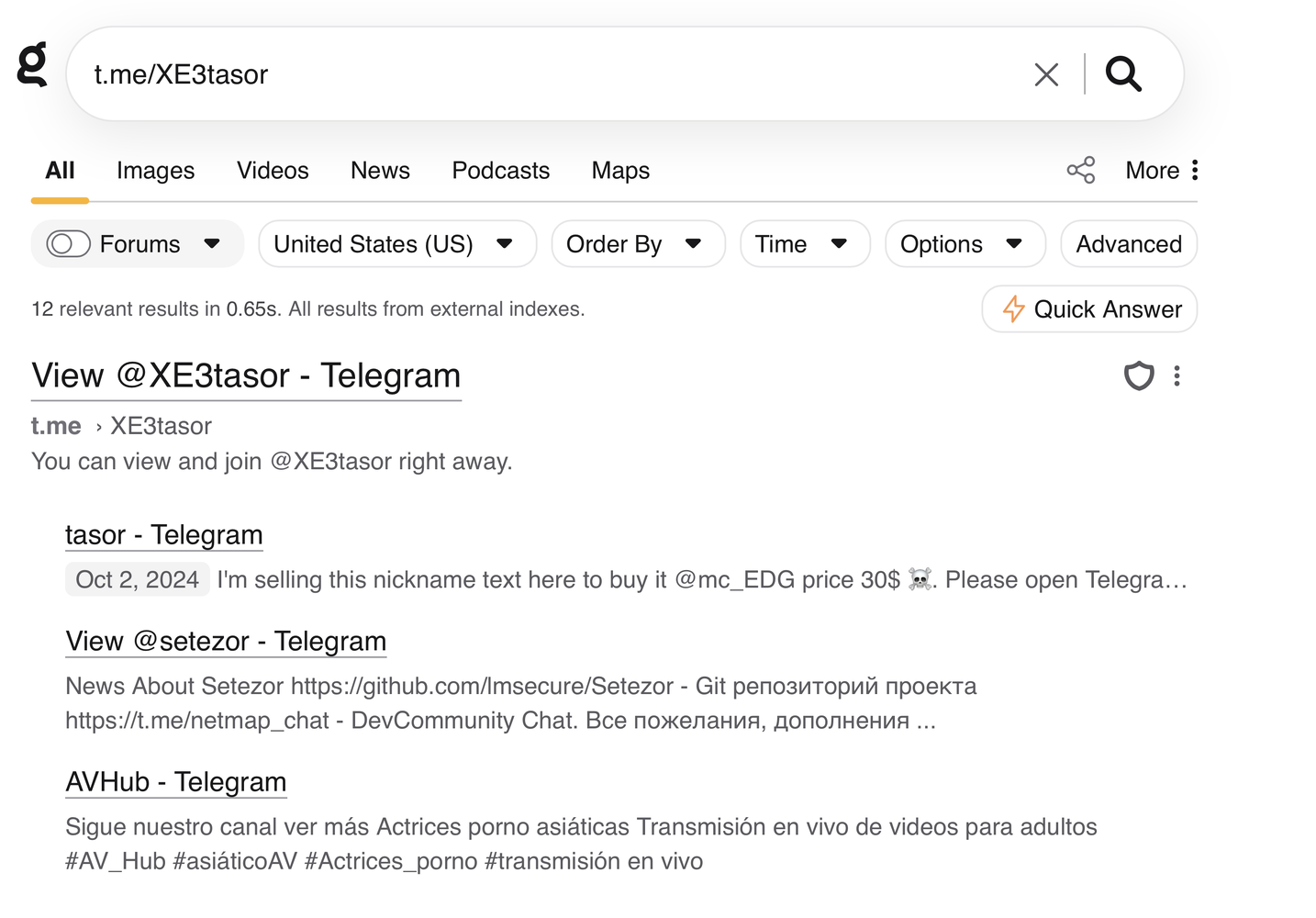Click the search engine logo
Viewport: 1316px width, 918px height.
[33, 65]
